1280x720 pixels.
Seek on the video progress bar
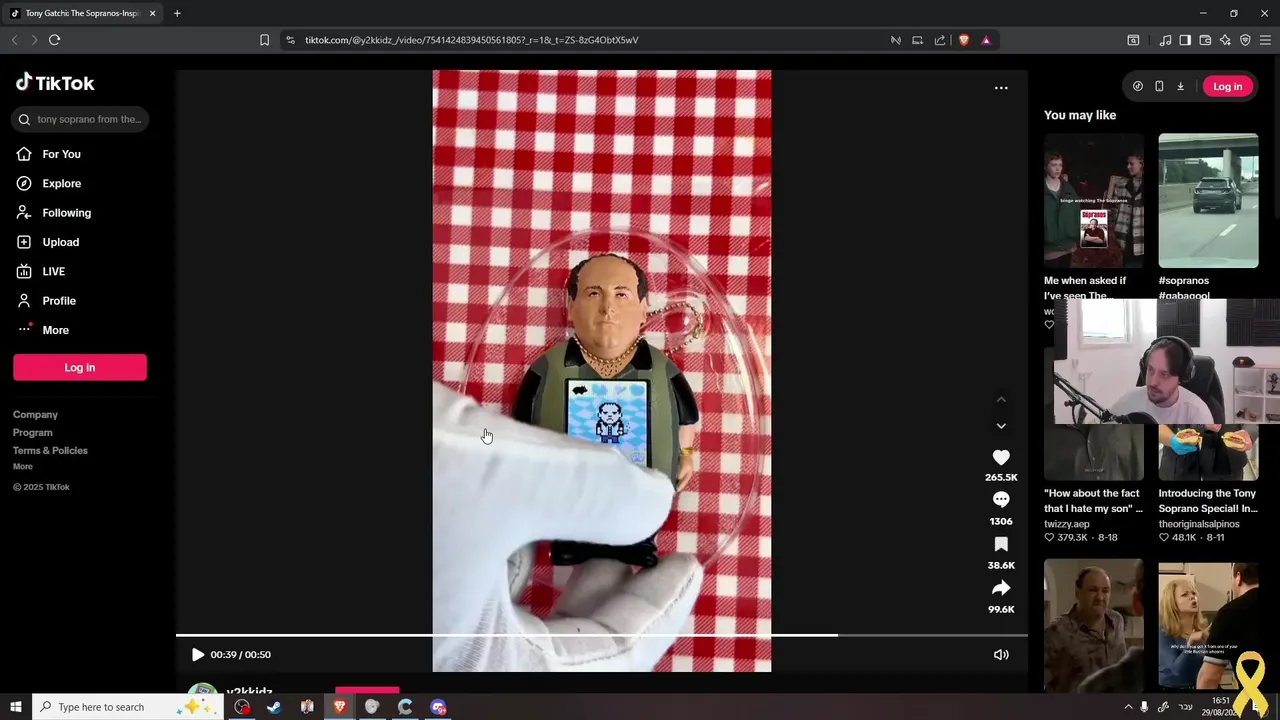(601, 634)
